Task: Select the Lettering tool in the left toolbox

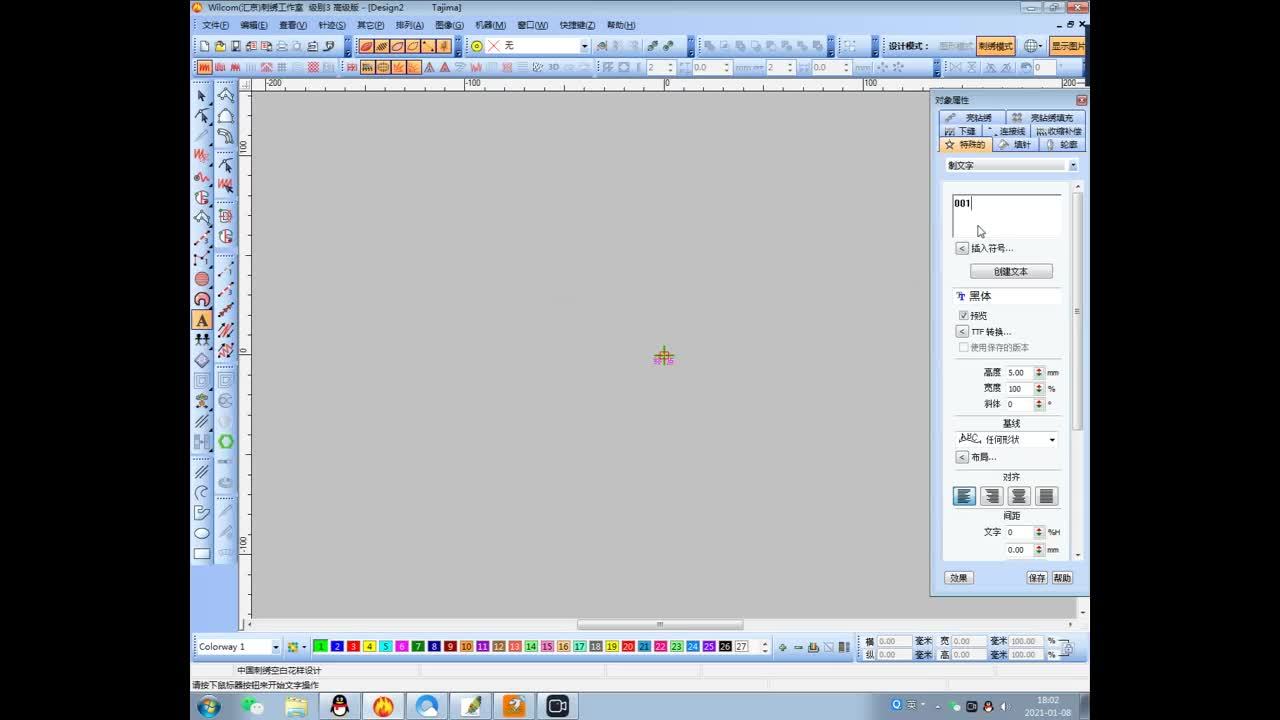Action: 202,320
